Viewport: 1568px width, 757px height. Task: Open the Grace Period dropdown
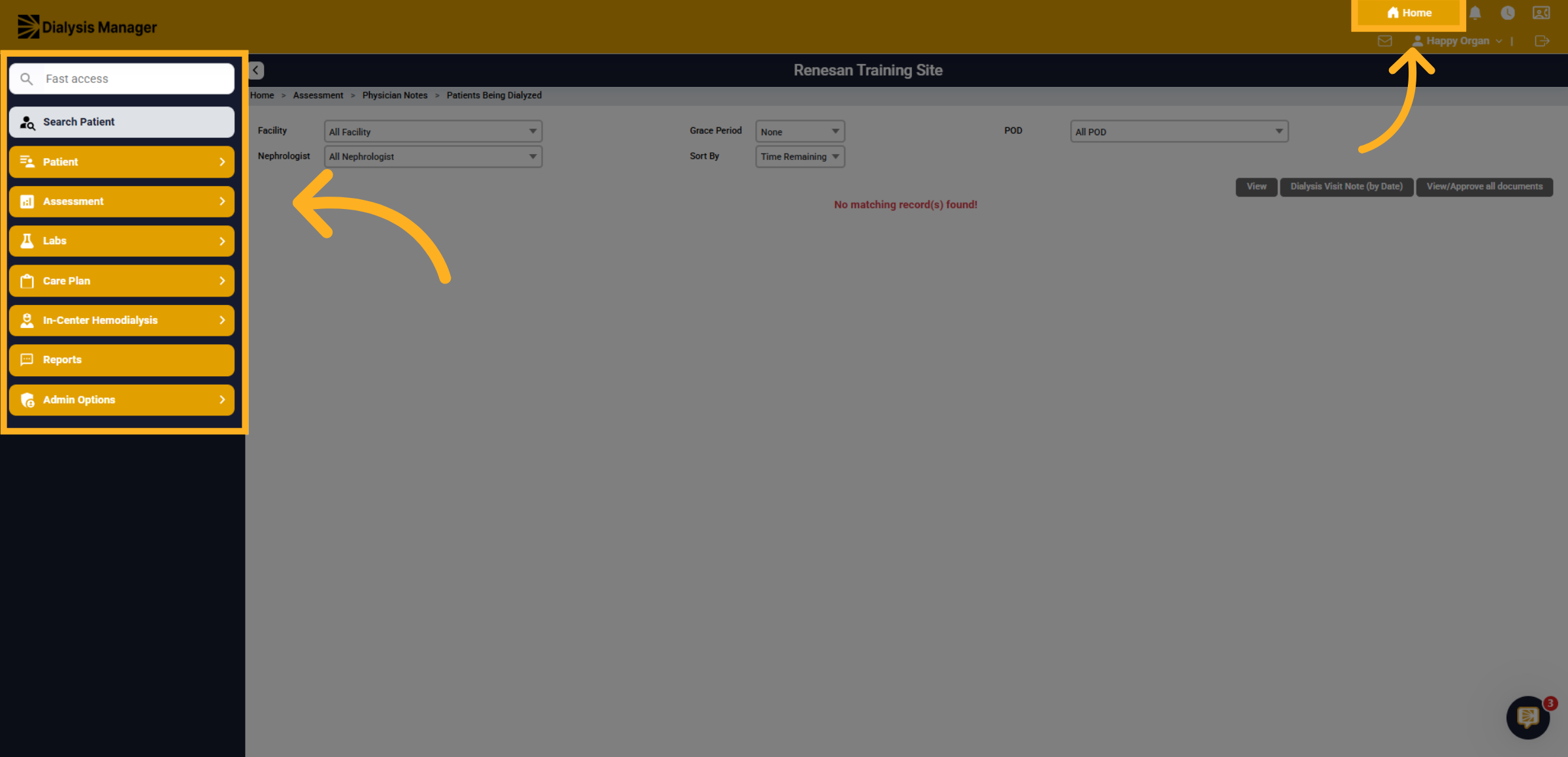coord(800,131)
